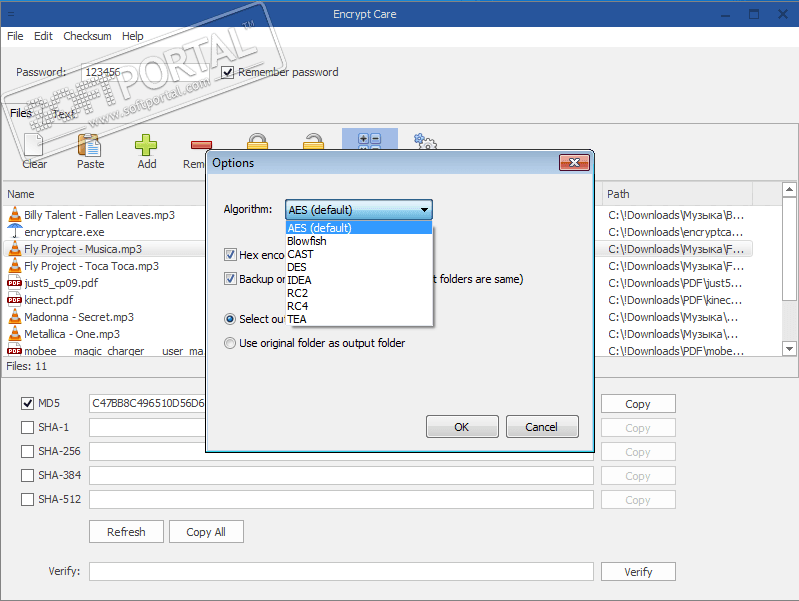Enable the SHA-256 checkbox
The width and height of the screenshot is (799, 601).
coord(28,451)
